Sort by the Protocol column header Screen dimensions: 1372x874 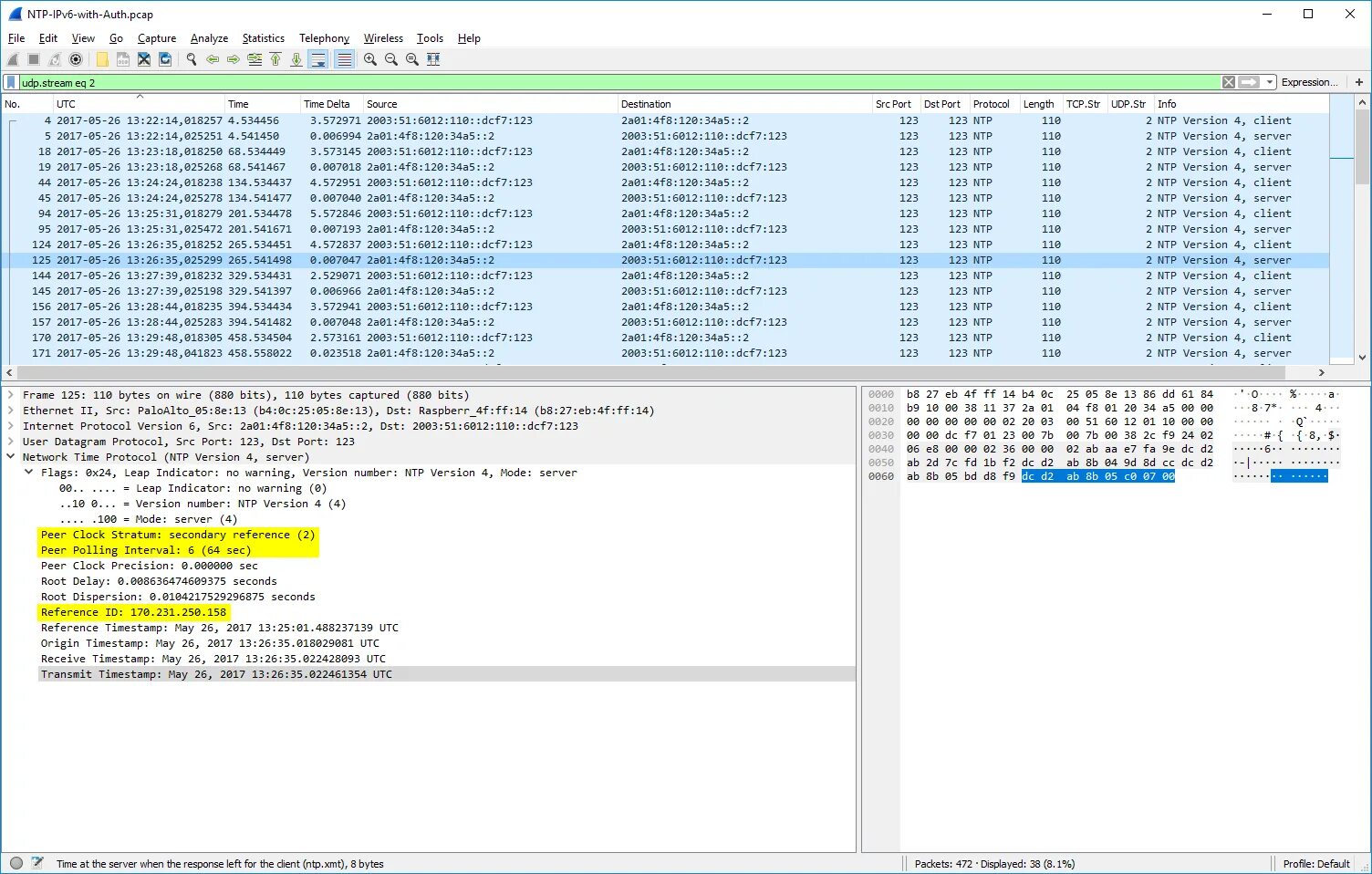click(994, 104)
